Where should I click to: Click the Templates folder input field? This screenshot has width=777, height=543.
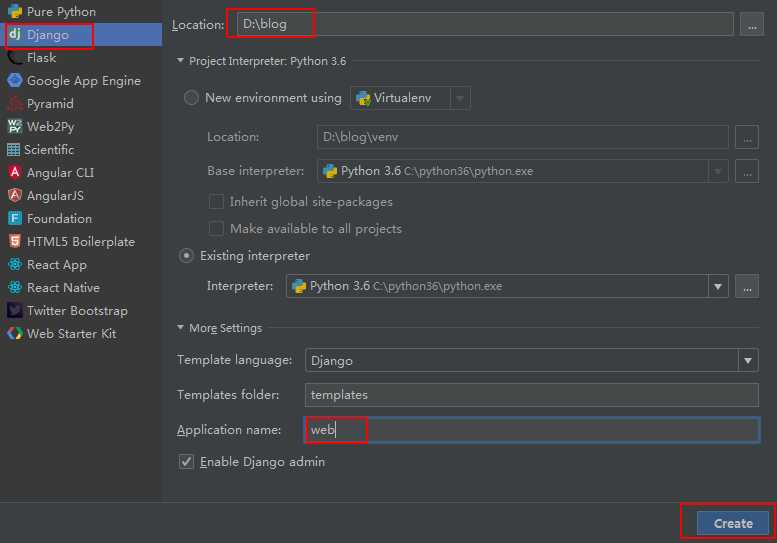(x=532, y=395)
